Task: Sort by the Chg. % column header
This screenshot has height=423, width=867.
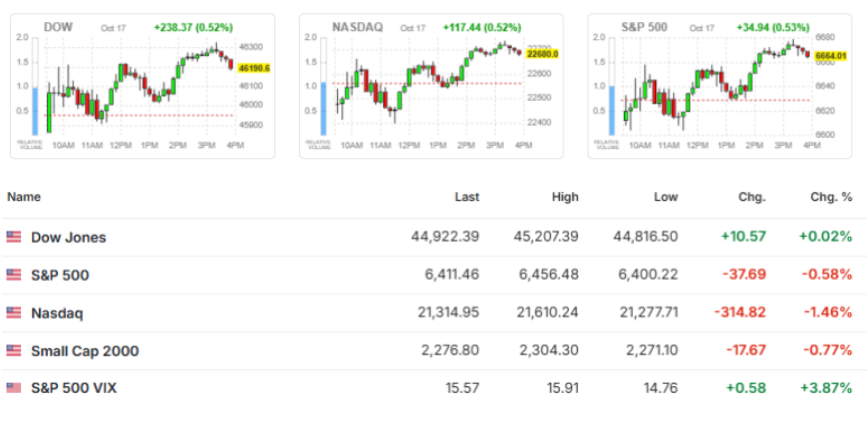Action: pyautogui.click(x=831, y=197)
